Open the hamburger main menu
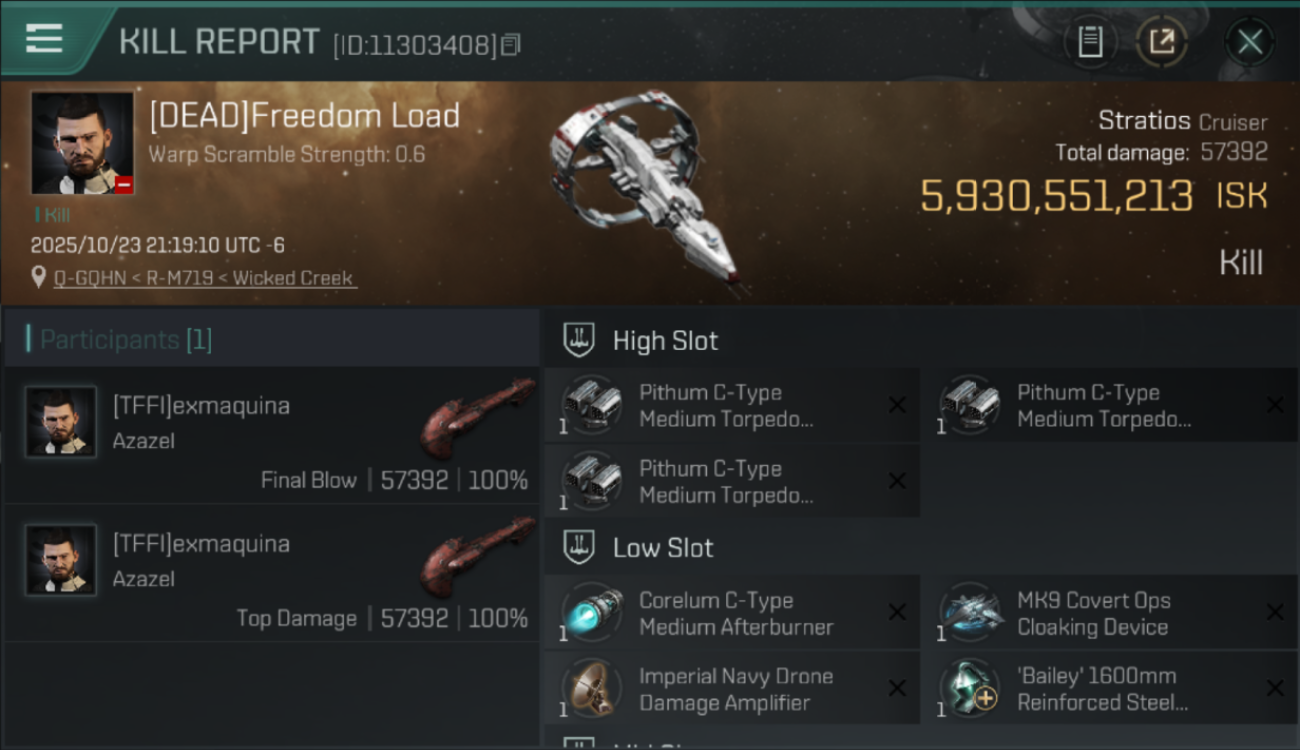The height and width of the screenshot is (750, 1300). (45, 40)
